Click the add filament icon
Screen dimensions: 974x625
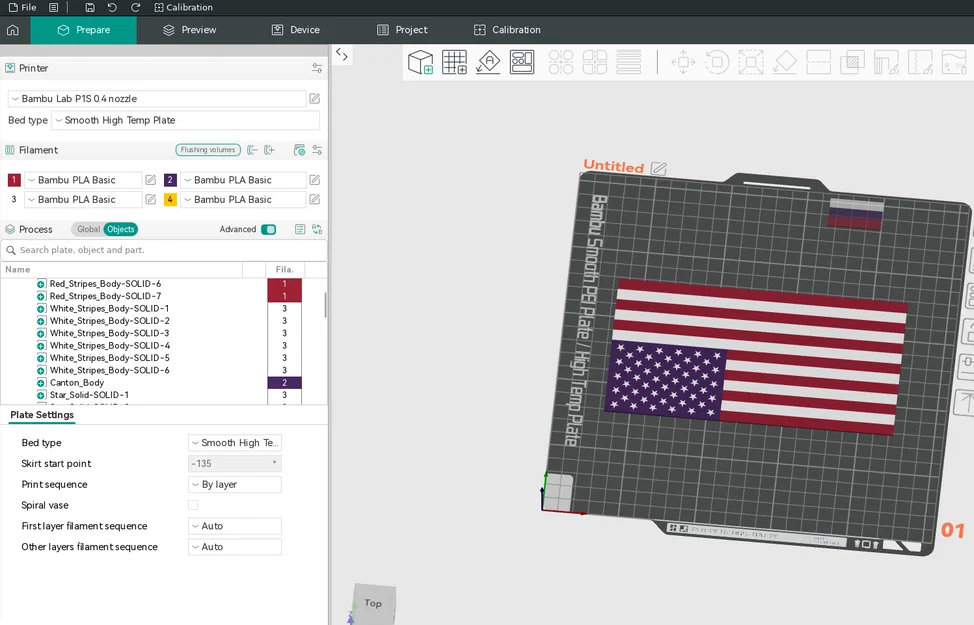pyautogui.click(x=269, y=150)
